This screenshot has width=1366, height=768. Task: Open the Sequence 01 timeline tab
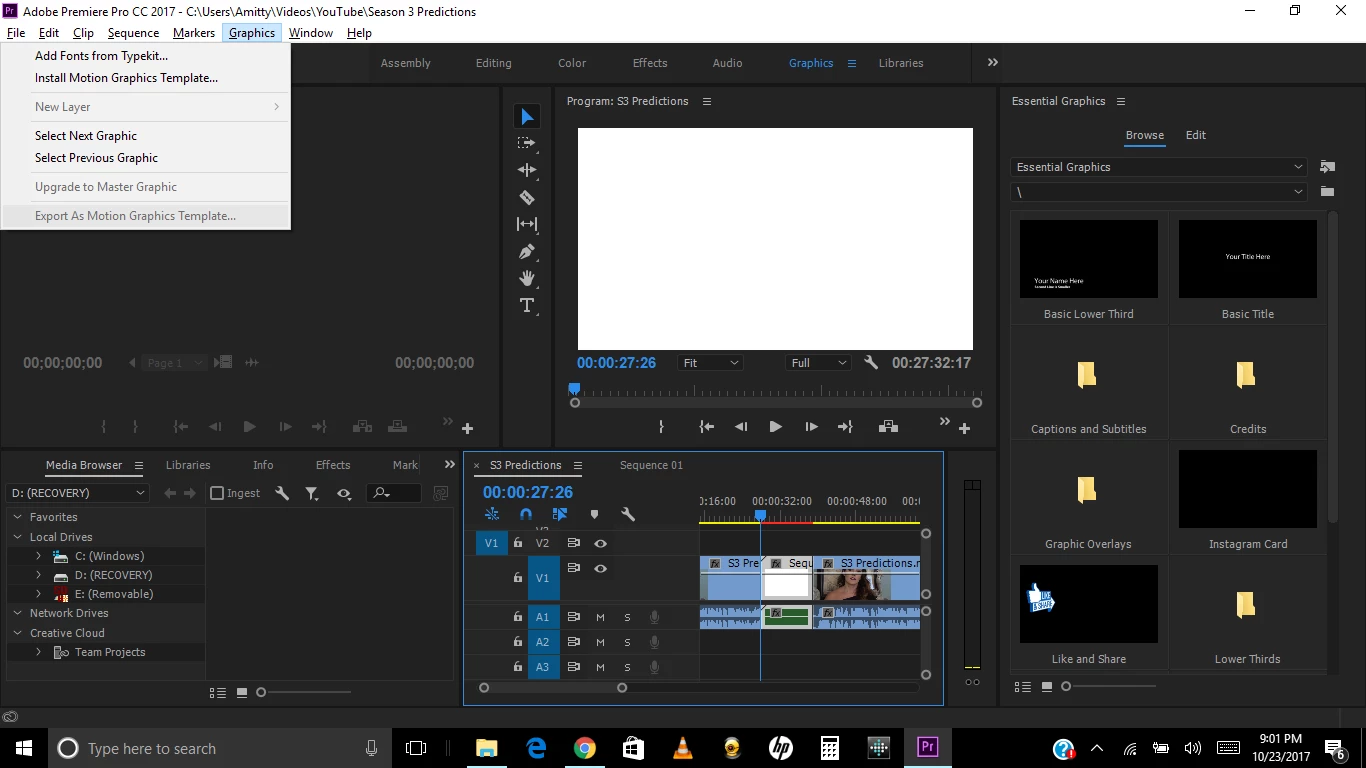click(x=651, y=465)
